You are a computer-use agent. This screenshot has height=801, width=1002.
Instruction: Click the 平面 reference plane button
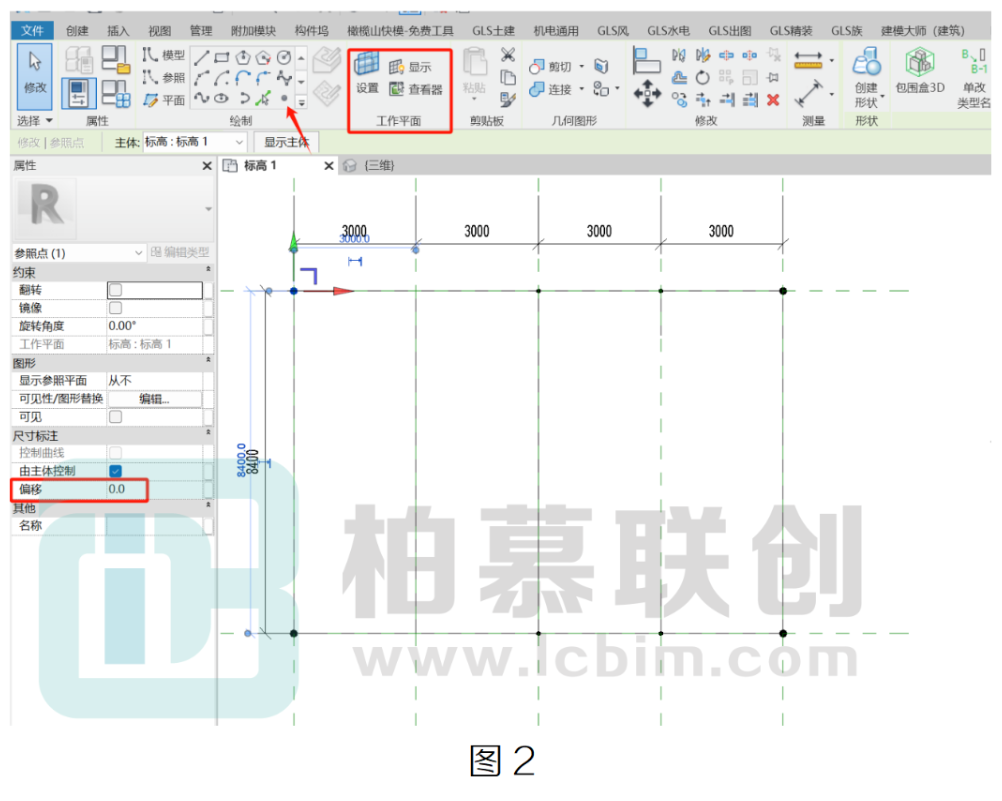tap(164, 100)
